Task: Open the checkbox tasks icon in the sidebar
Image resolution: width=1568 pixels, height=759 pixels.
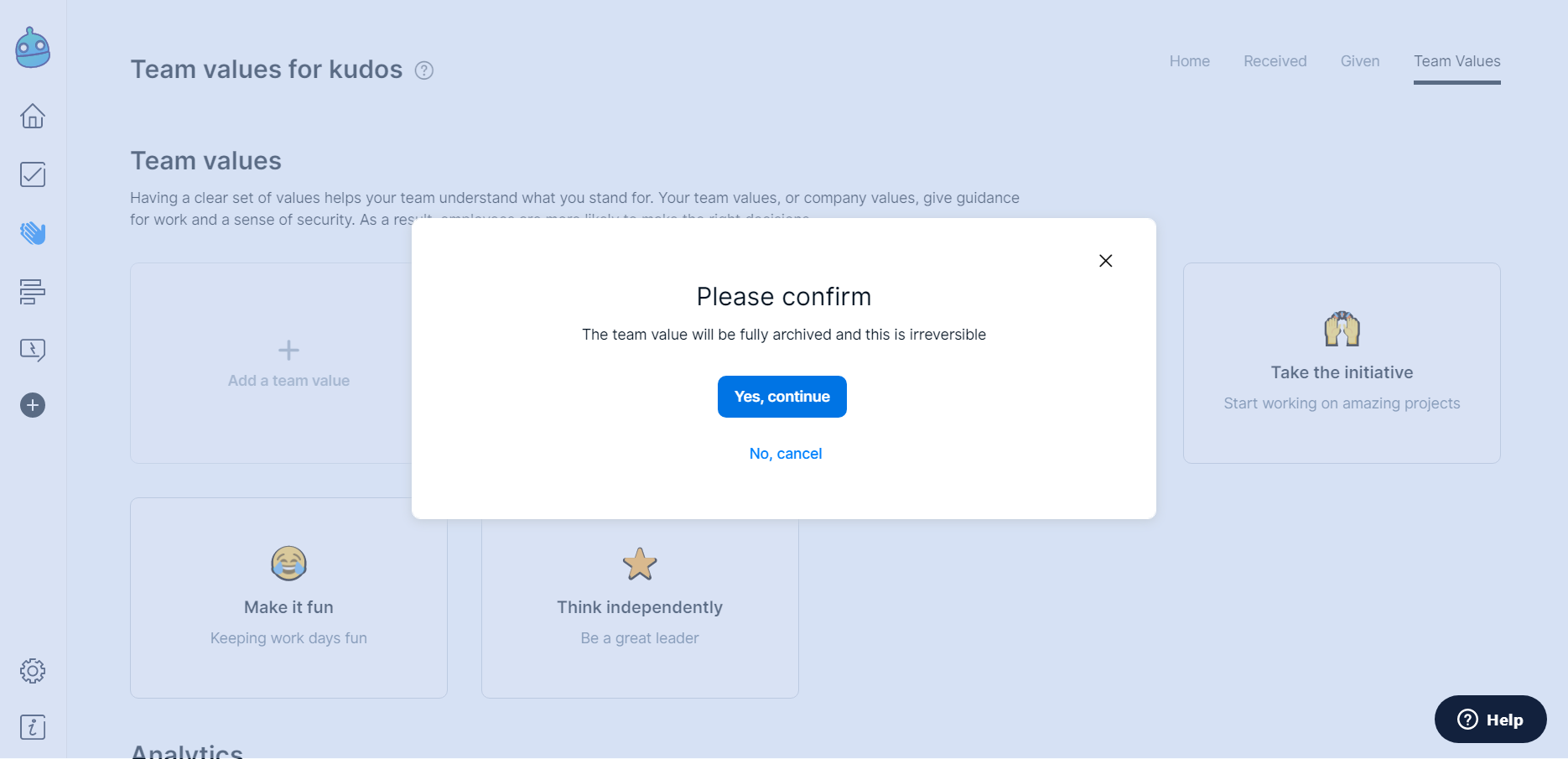Action: (x=33, y=174)
